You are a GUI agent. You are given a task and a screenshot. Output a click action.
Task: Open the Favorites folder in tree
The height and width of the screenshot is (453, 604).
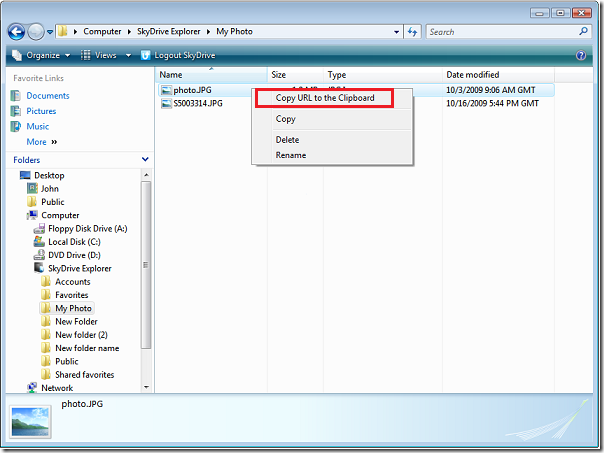72,295
